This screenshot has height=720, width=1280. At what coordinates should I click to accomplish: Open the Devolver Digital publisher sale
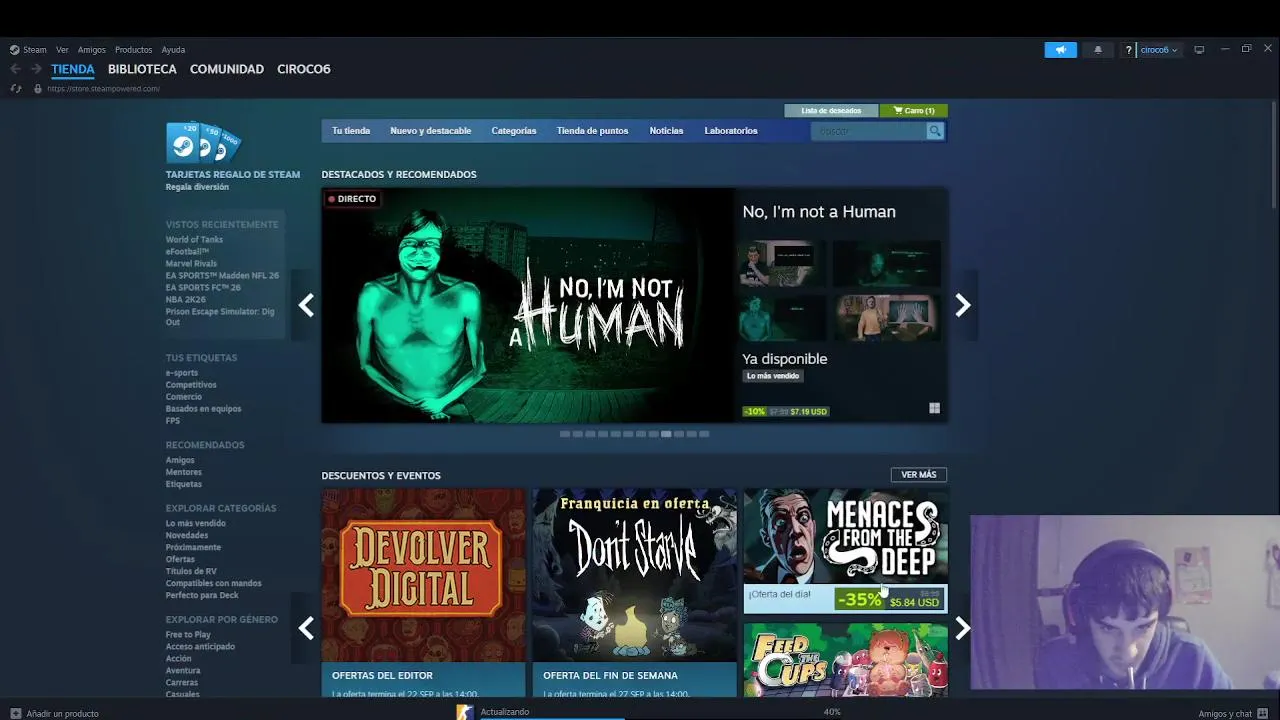tap(423, 592)
